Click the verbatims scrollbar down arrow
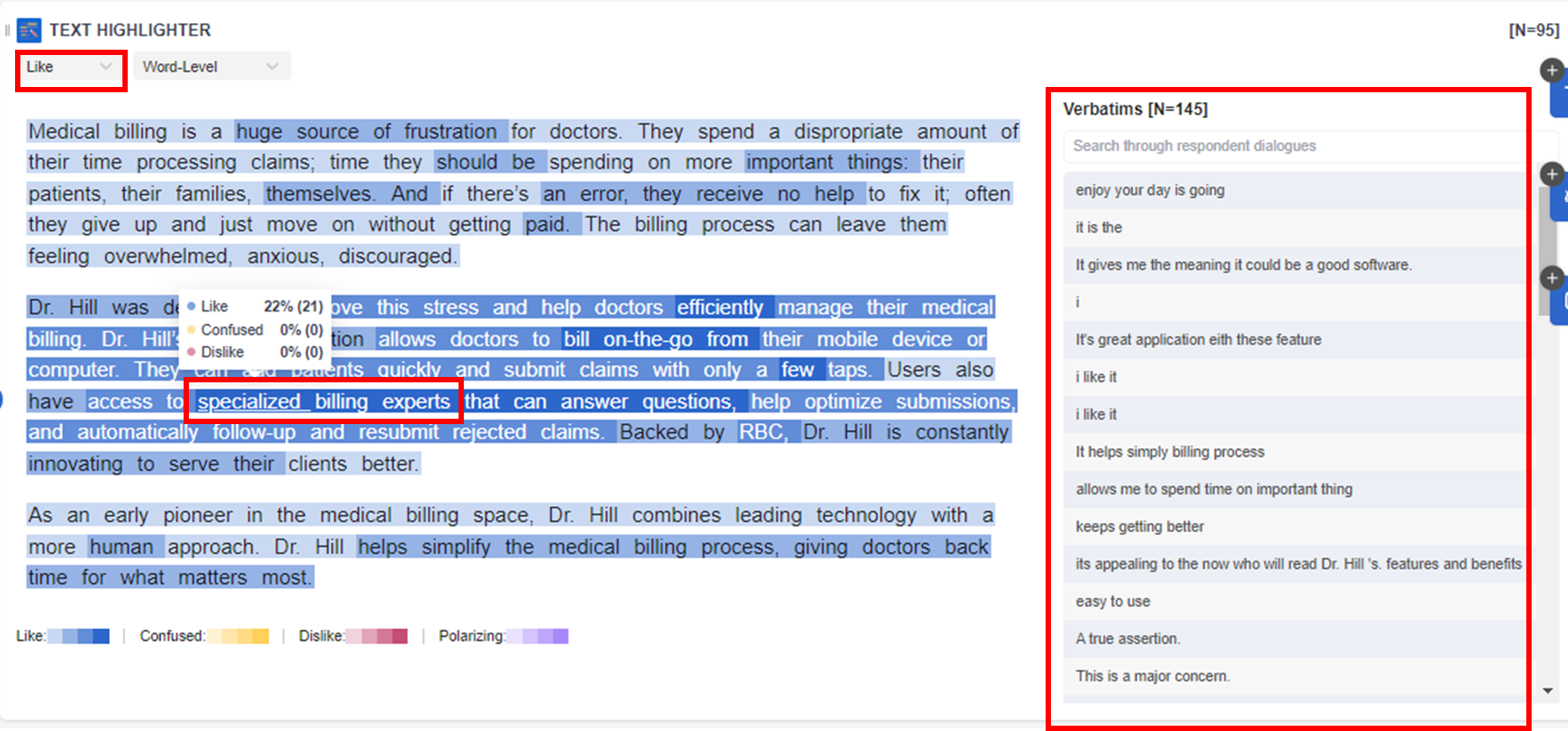This screenshot has width=1568, height=731. (x=1548, y=690)
